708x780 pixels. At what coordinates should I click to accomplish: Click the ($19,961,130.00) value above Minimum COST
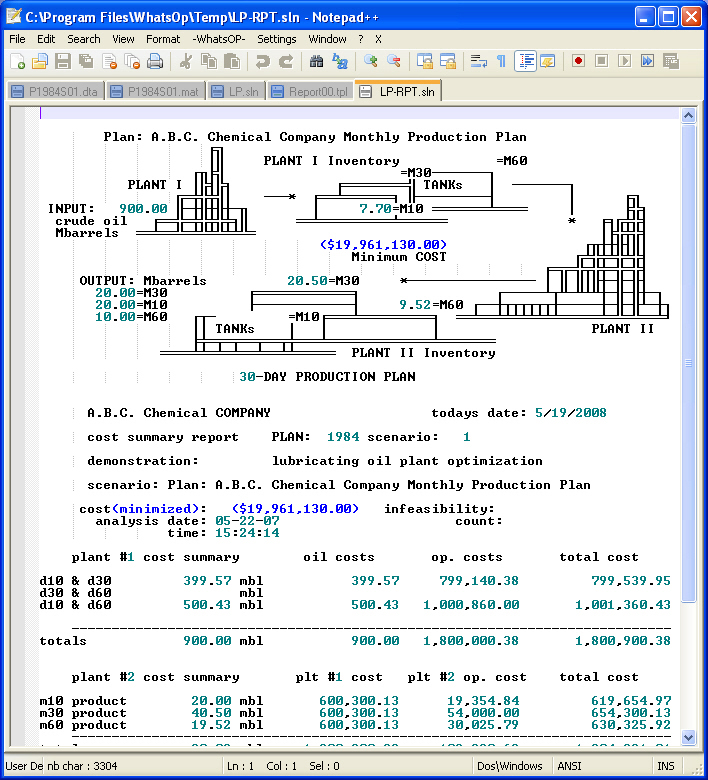[x=383, y=244]
